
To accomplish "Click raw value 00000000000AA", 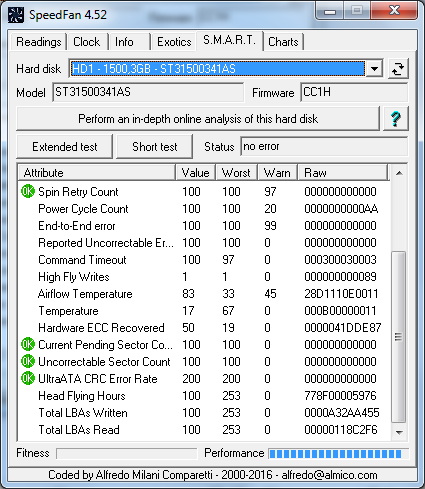I will [x=341, y=209].
